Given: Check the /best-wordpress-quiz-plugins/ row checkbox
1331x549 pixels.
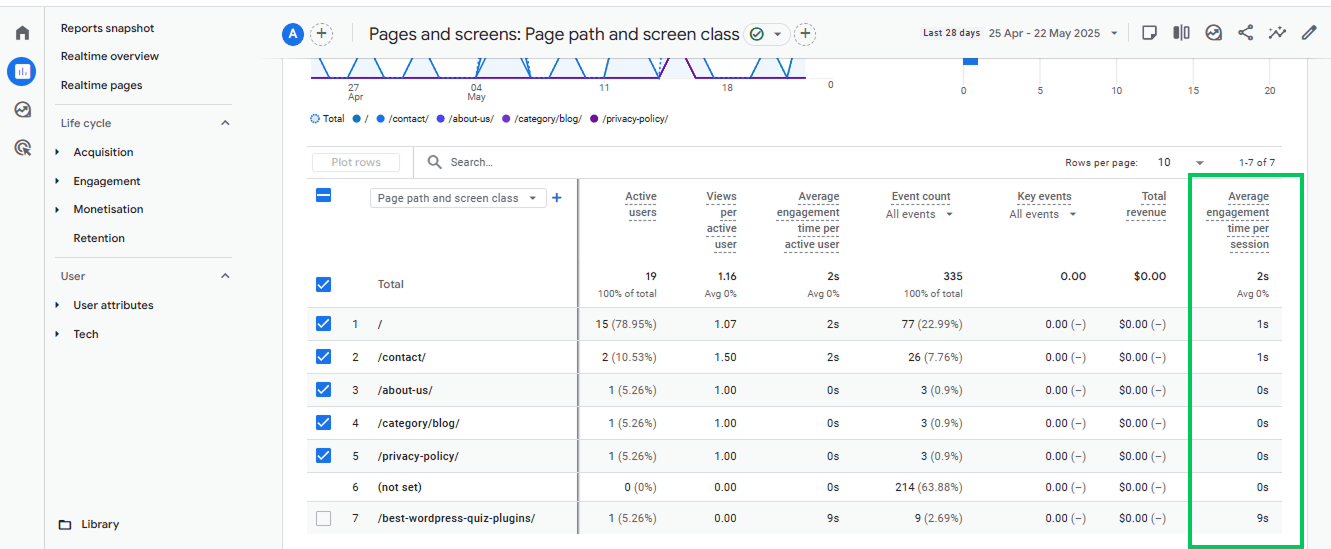Looking at the screenshot, I should click(323, 518).
